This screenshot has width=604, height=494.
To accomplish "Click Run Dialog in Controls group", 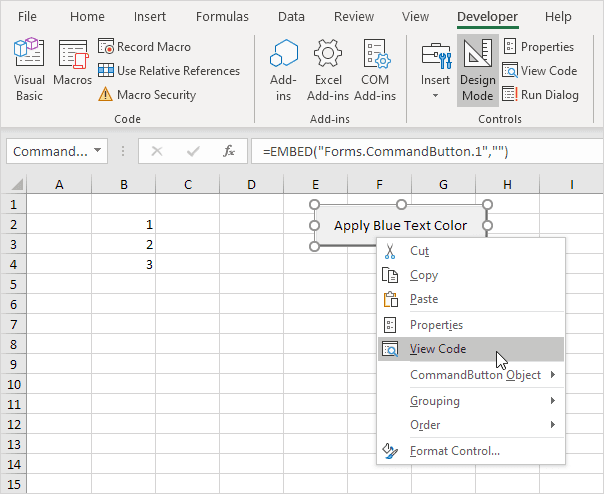I will pos(540,95).
